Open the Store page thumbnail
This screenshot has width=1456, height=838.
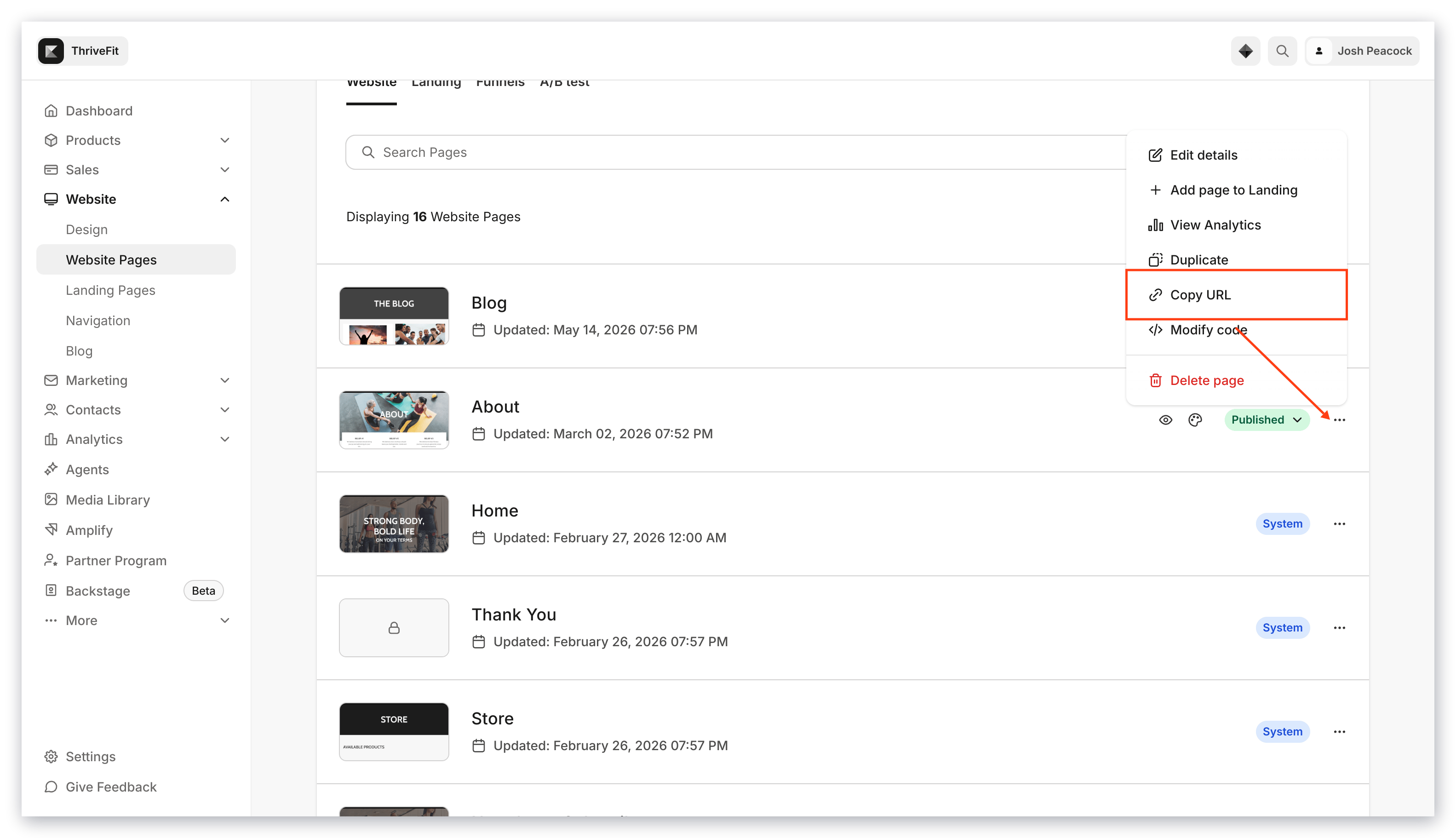[394, 731]
